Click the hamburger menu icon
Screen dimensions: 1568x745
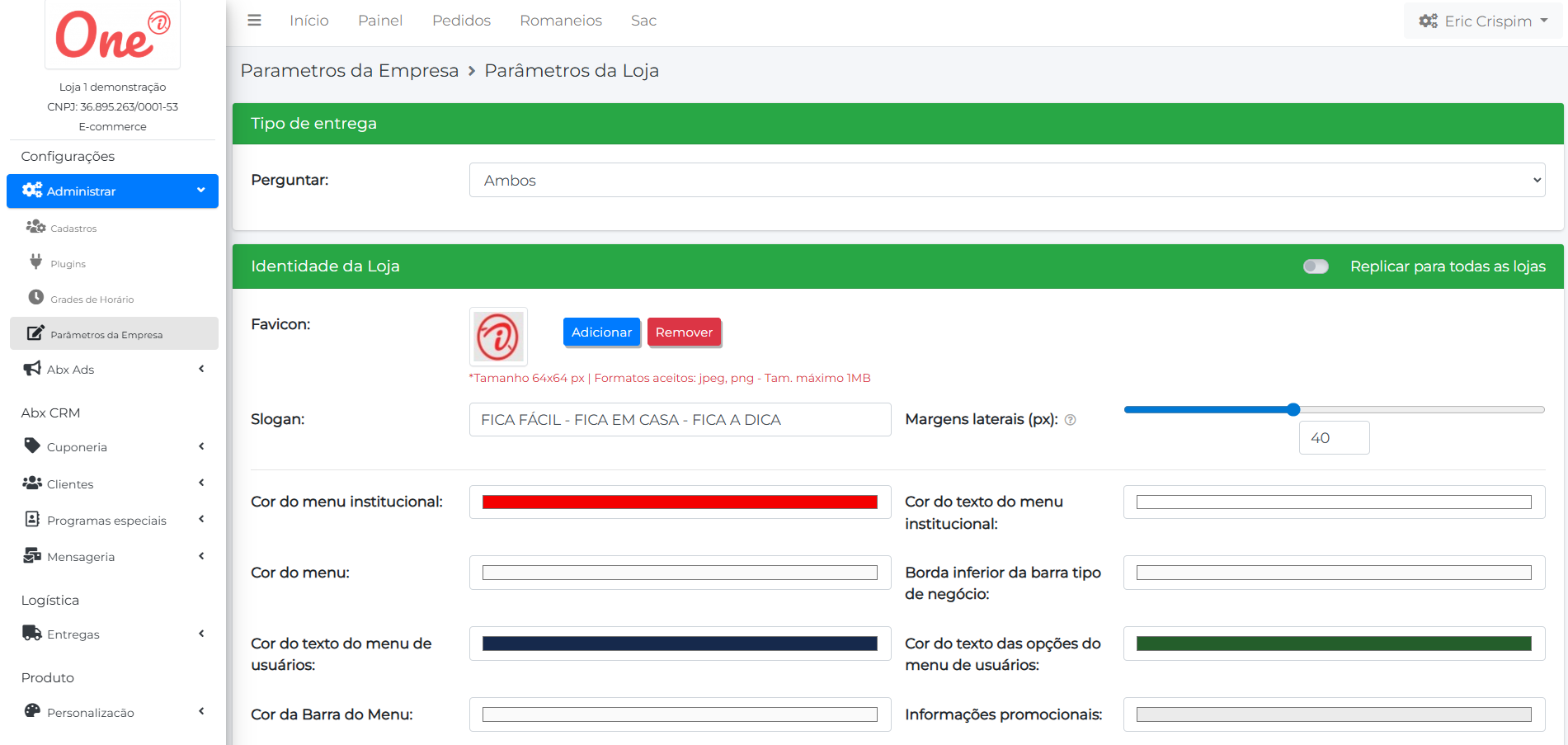254,21
